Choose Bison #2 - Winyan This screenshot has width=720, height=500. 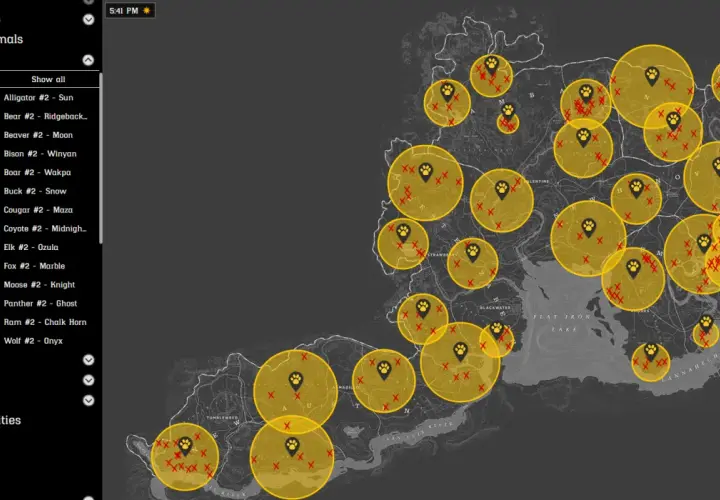point(40,154)
